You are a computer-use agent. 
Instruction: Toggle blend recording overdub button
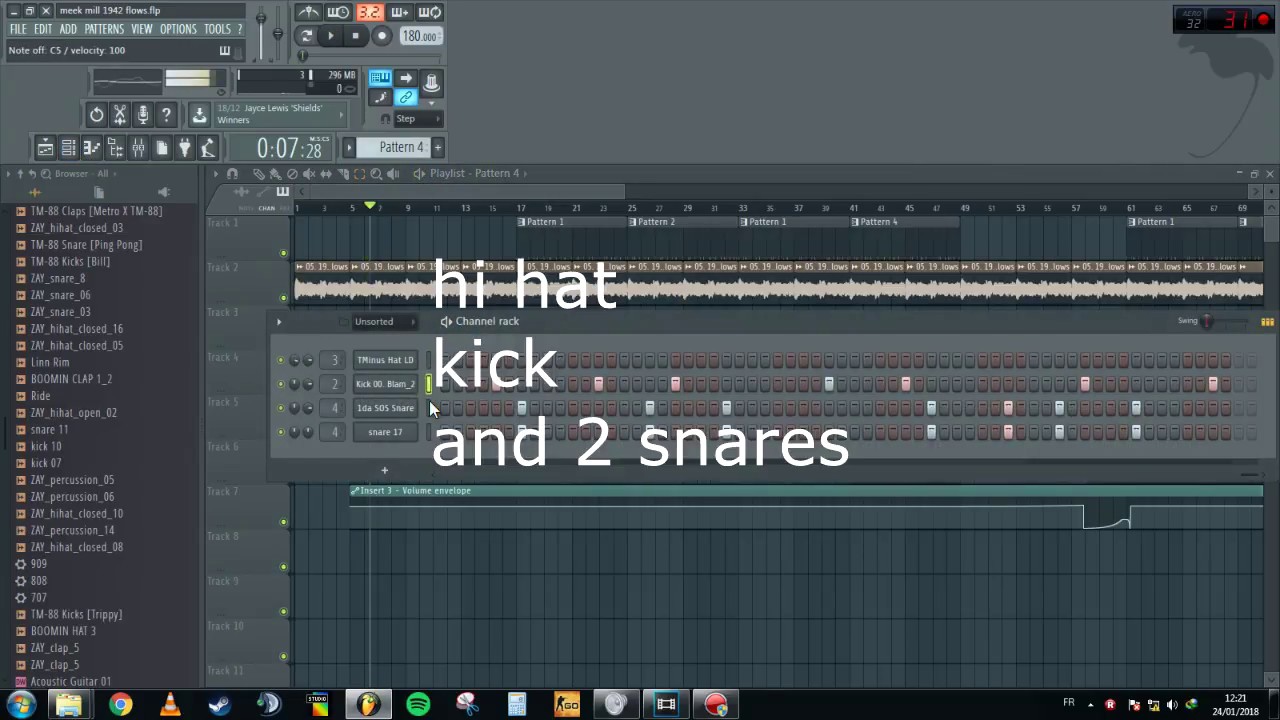click(400, 12)
